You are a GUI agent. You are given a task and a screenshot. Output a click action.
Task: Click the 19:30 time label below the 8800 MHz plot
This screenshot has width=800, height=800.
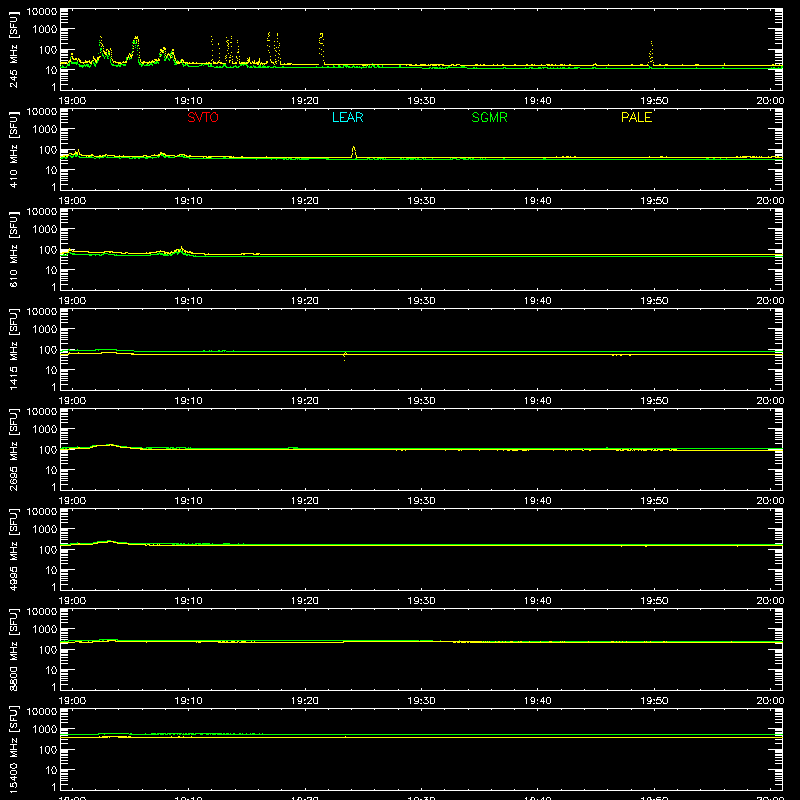pyautogui.click(x=421, y=701)
